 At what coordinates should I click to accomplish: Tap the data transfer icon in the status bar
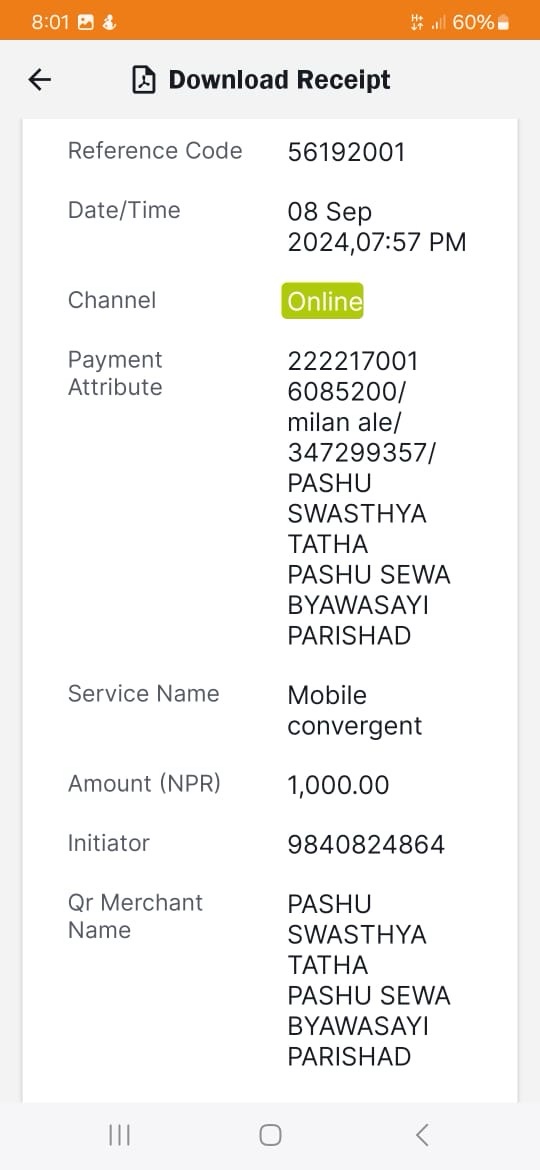tap(417, 23)
